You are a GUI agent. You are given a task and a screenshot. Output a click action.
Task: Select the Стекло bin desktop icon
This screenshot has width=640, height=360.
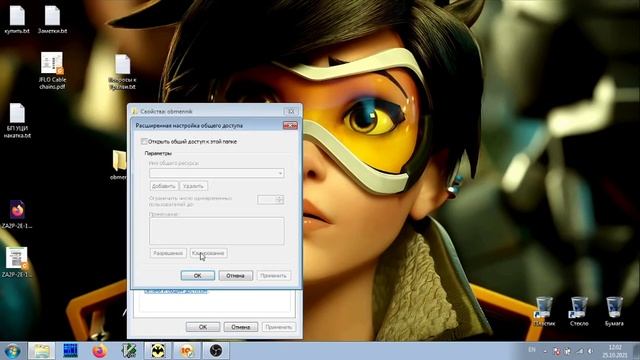(x=579, y=311)
